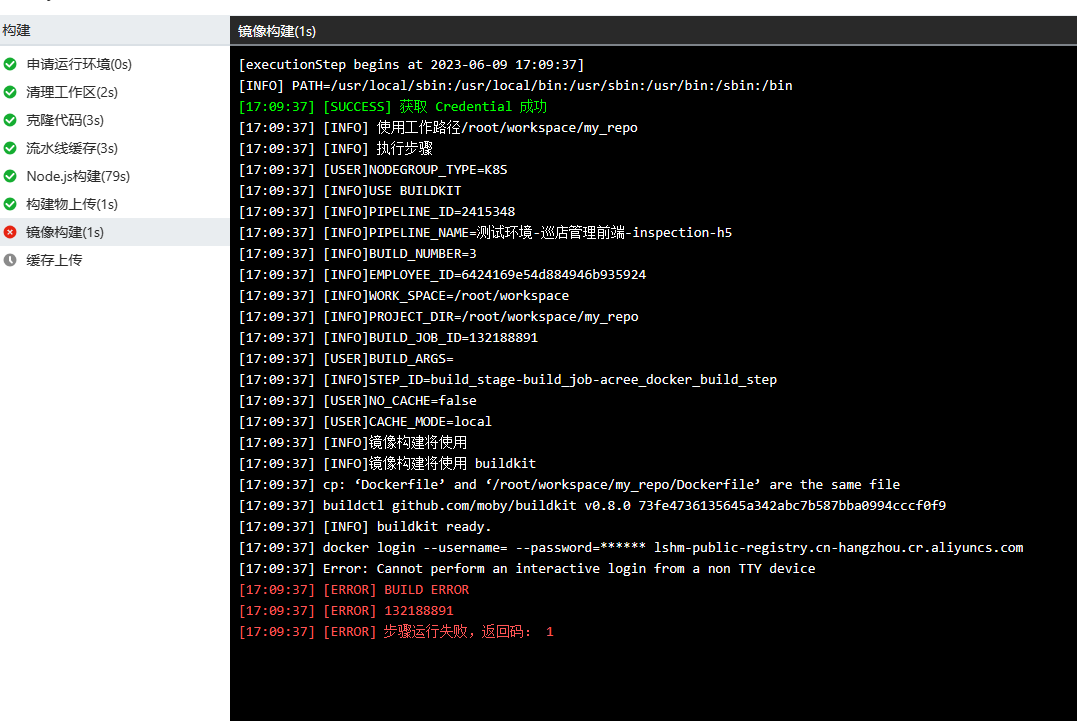Click green success icon beside 申请运行环境(0s)
The height and width of the screenshot is (721, 1077).
tap(10, 65)
